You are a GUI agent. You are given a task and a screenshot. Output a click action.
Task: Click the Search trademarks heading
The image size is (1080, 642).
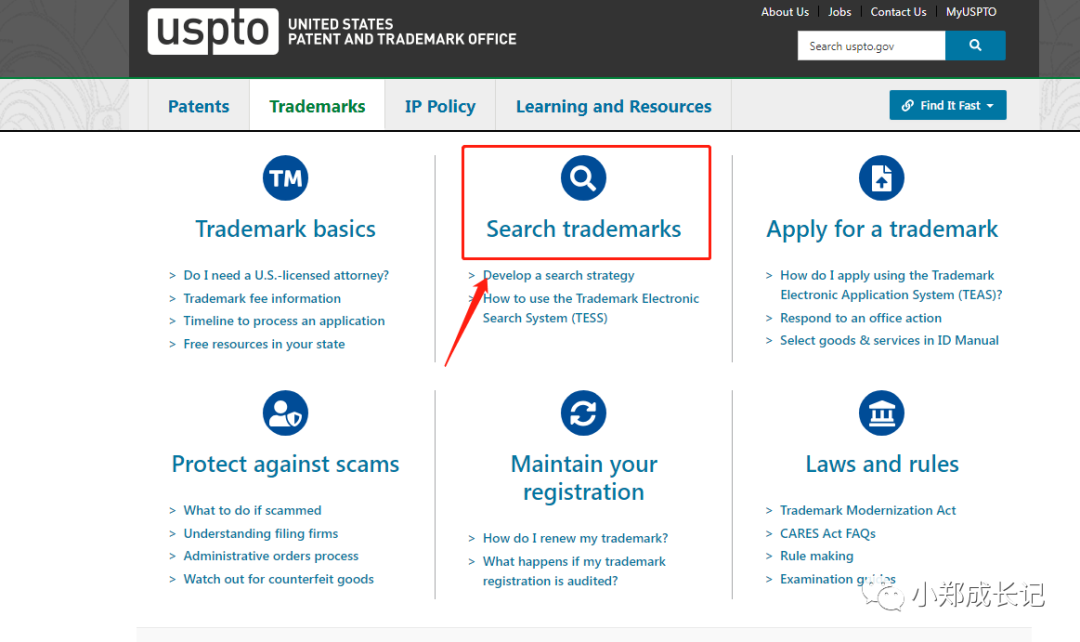click(x=583, y=229)
